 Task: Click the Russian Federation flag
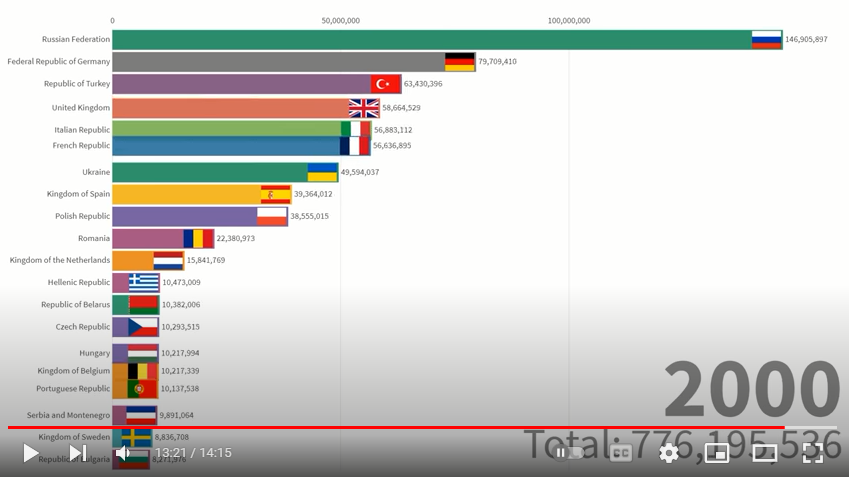click(x=766, y=39)
